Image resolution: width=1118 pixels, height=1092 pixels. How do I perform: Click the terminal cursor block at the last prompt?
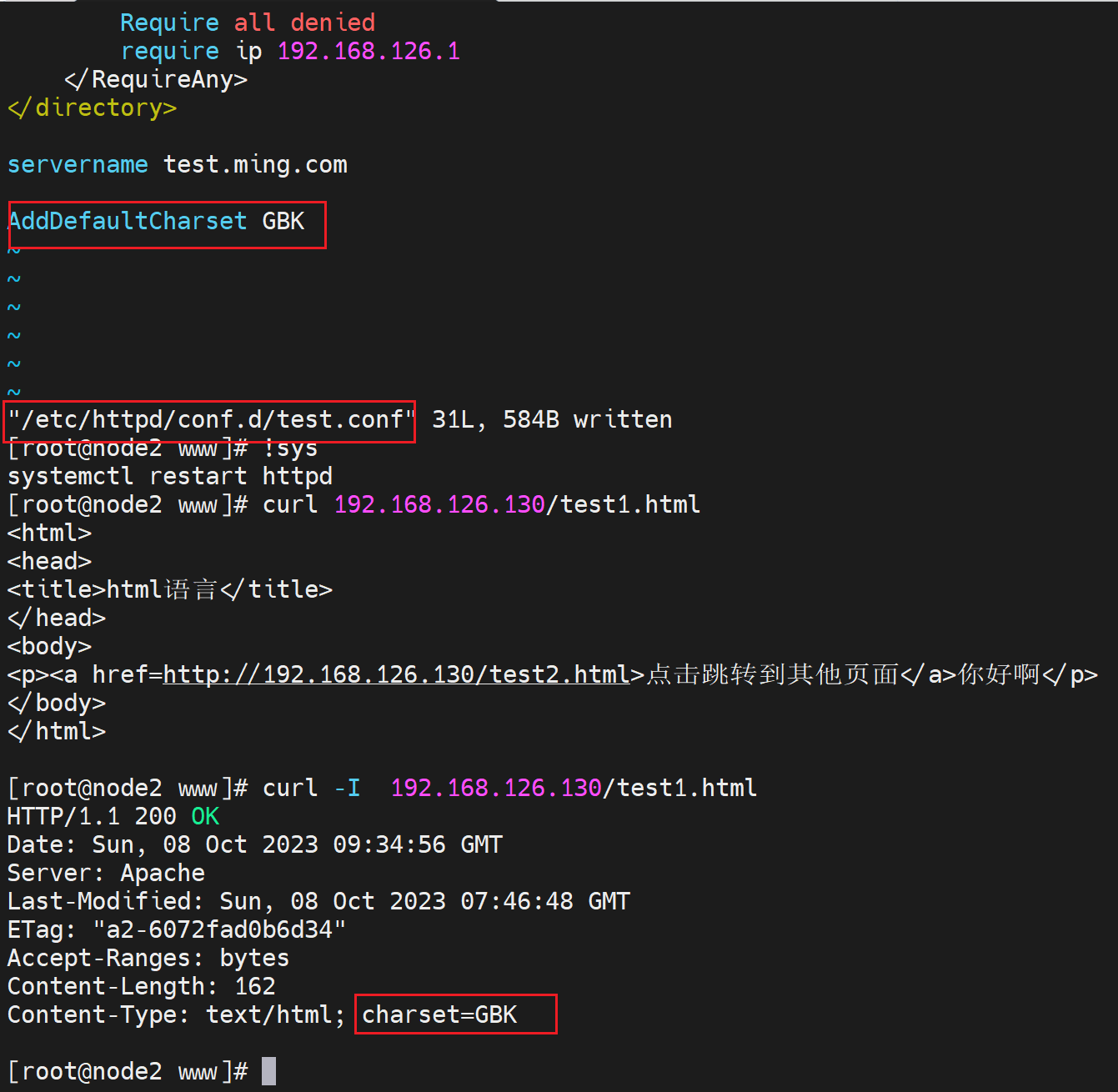click(x=268, y=1071)
